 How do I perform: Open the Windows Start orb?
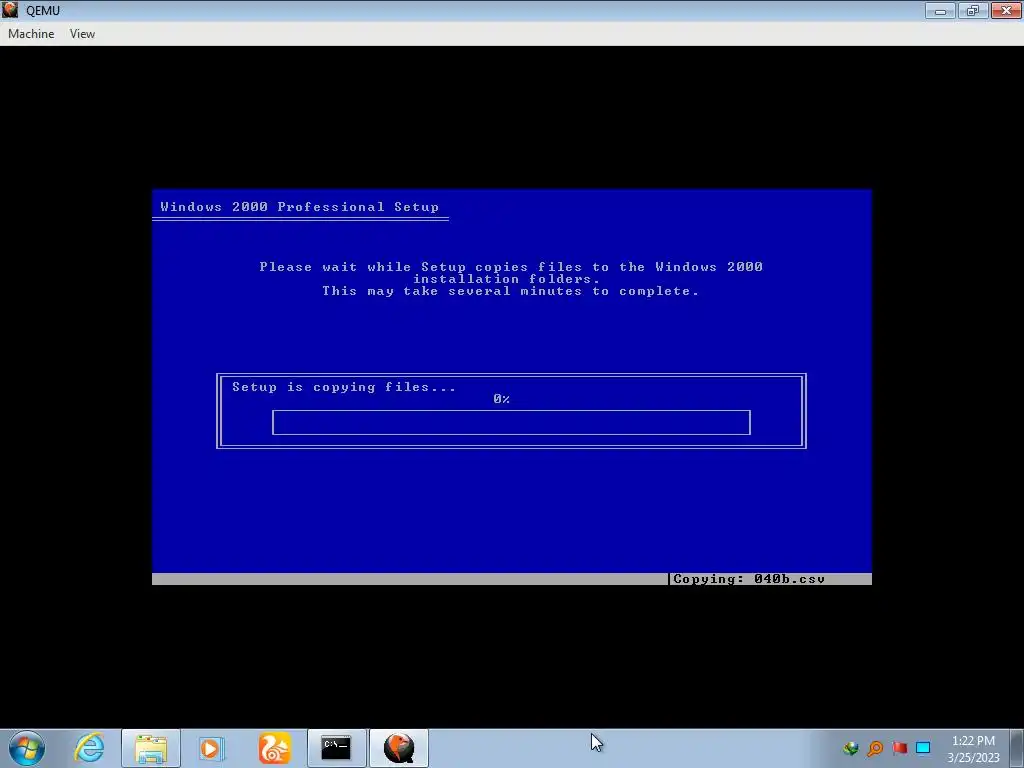coord(27,748)
